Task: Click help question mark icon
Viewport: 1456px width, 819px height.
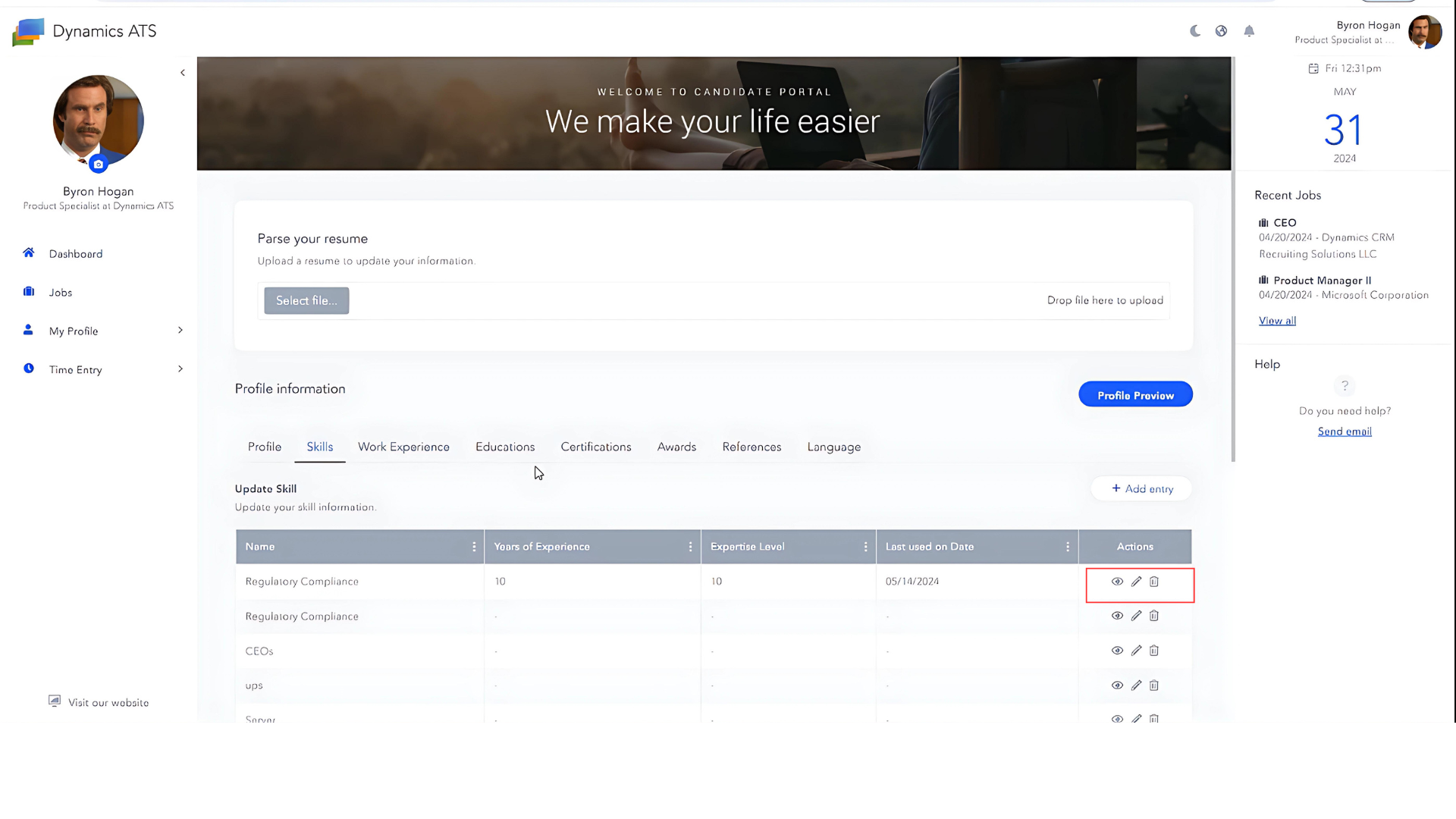Action: (x=1345, y=386)
